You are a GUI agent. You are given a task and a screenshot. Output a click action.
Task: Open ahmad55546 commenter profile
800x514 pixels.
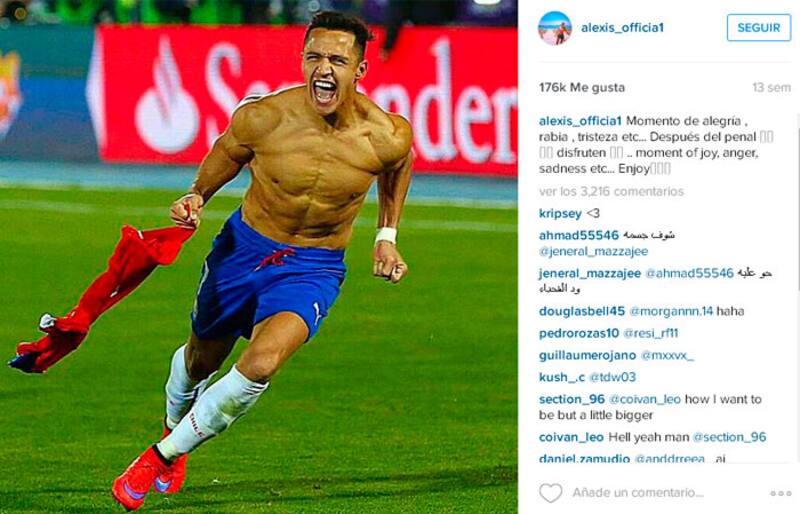pos(579,235)
